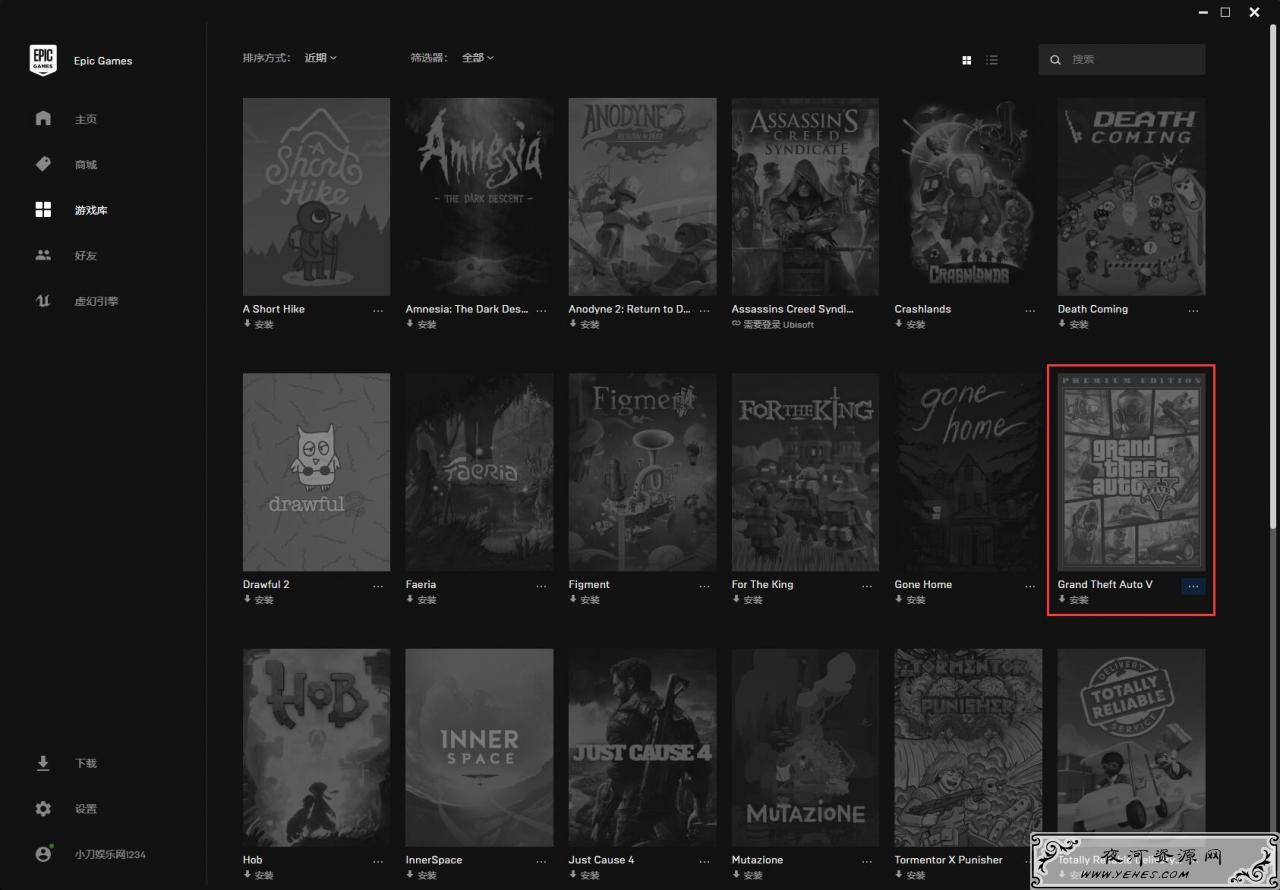Install Crashlands

[910, 324]
